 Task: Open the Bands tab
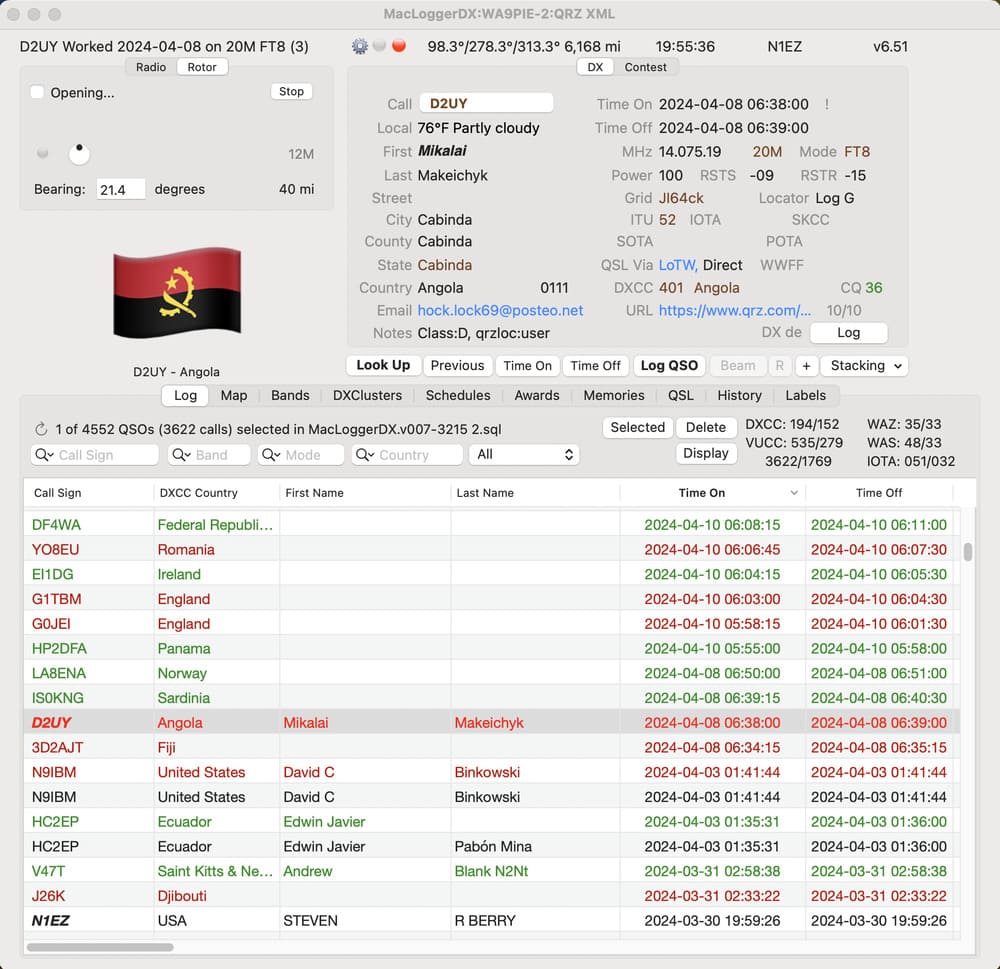click(290, 396)
